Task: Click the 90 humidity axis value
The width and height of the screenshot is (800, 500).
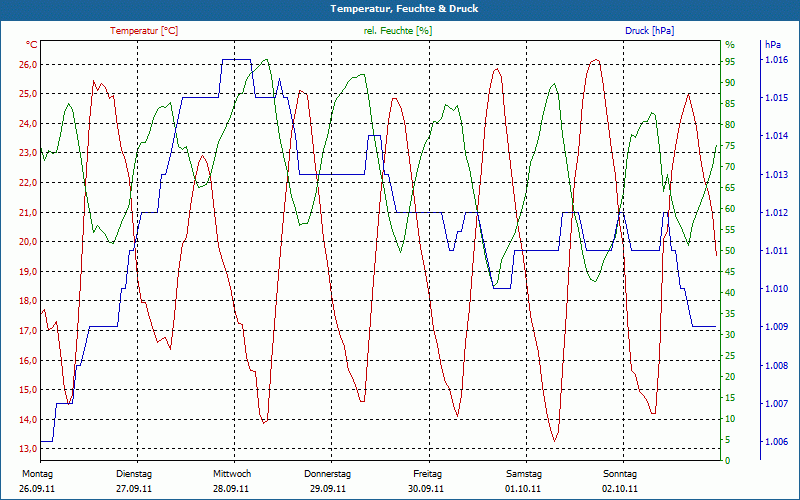Action: [730, 83]
